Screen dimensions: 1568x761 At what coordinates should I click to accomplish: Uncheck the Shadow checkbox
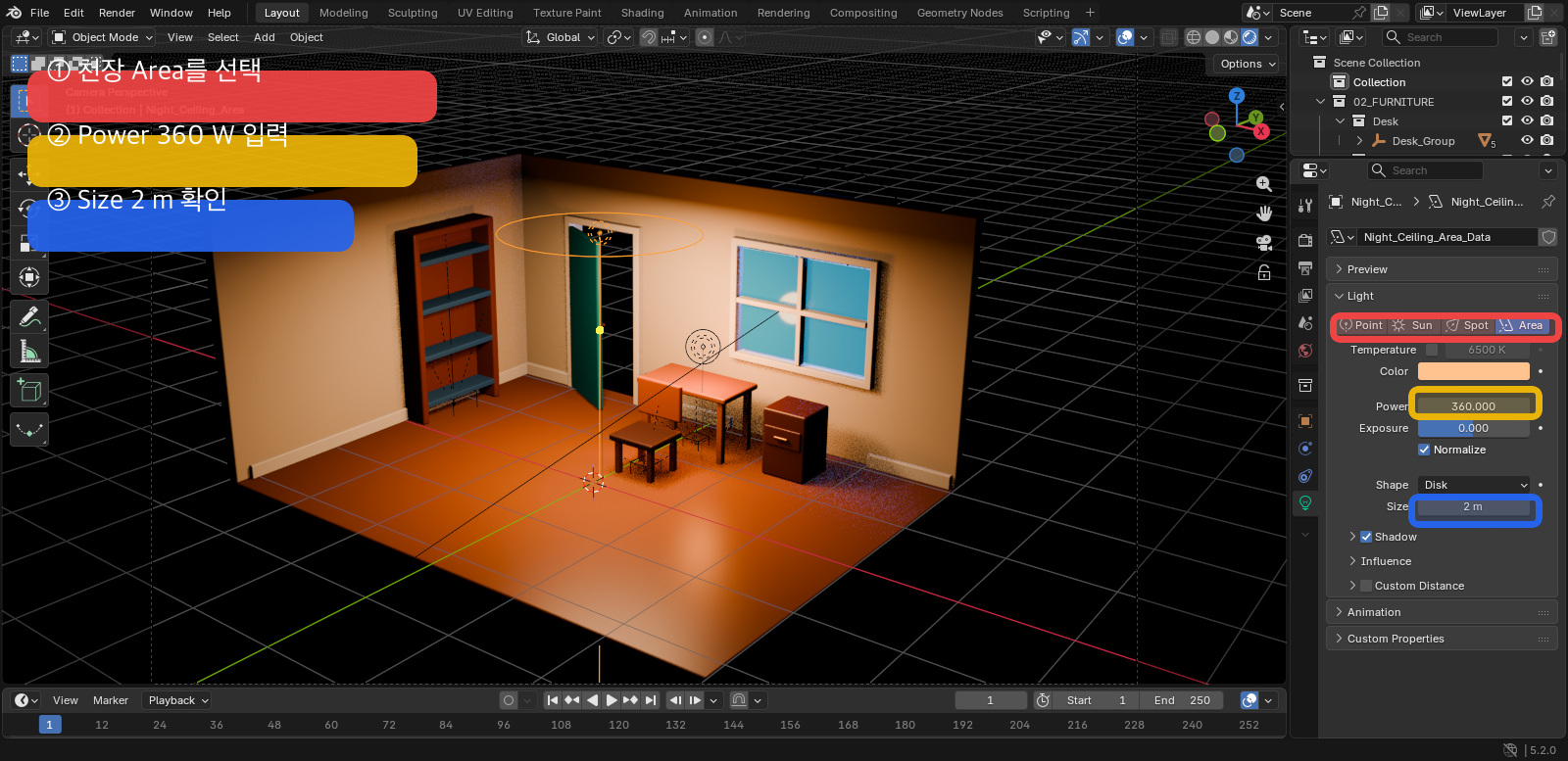point(1366,537)
